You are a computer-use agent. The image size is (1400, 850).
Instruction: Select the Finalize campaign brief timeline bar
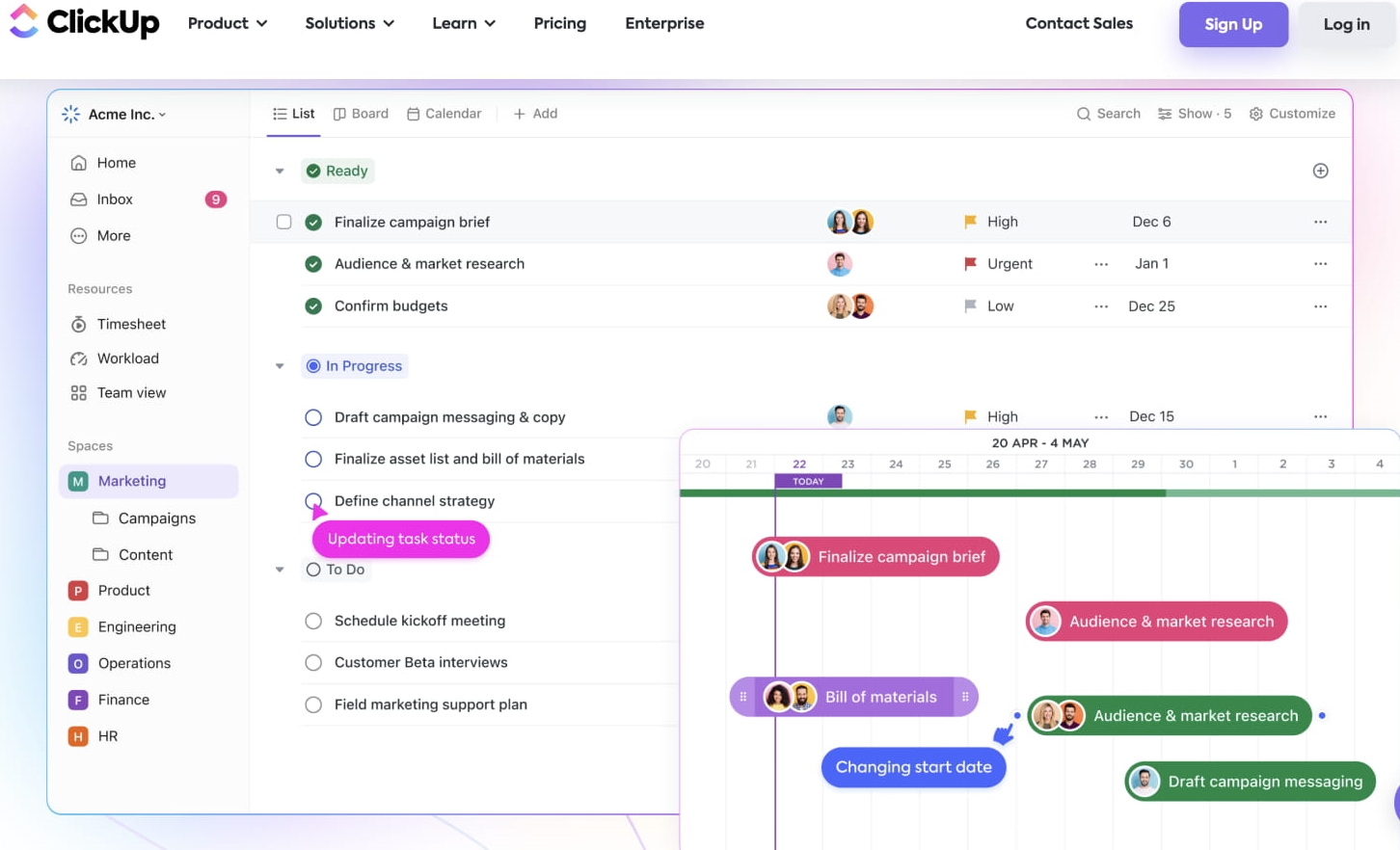pos(875,557)
